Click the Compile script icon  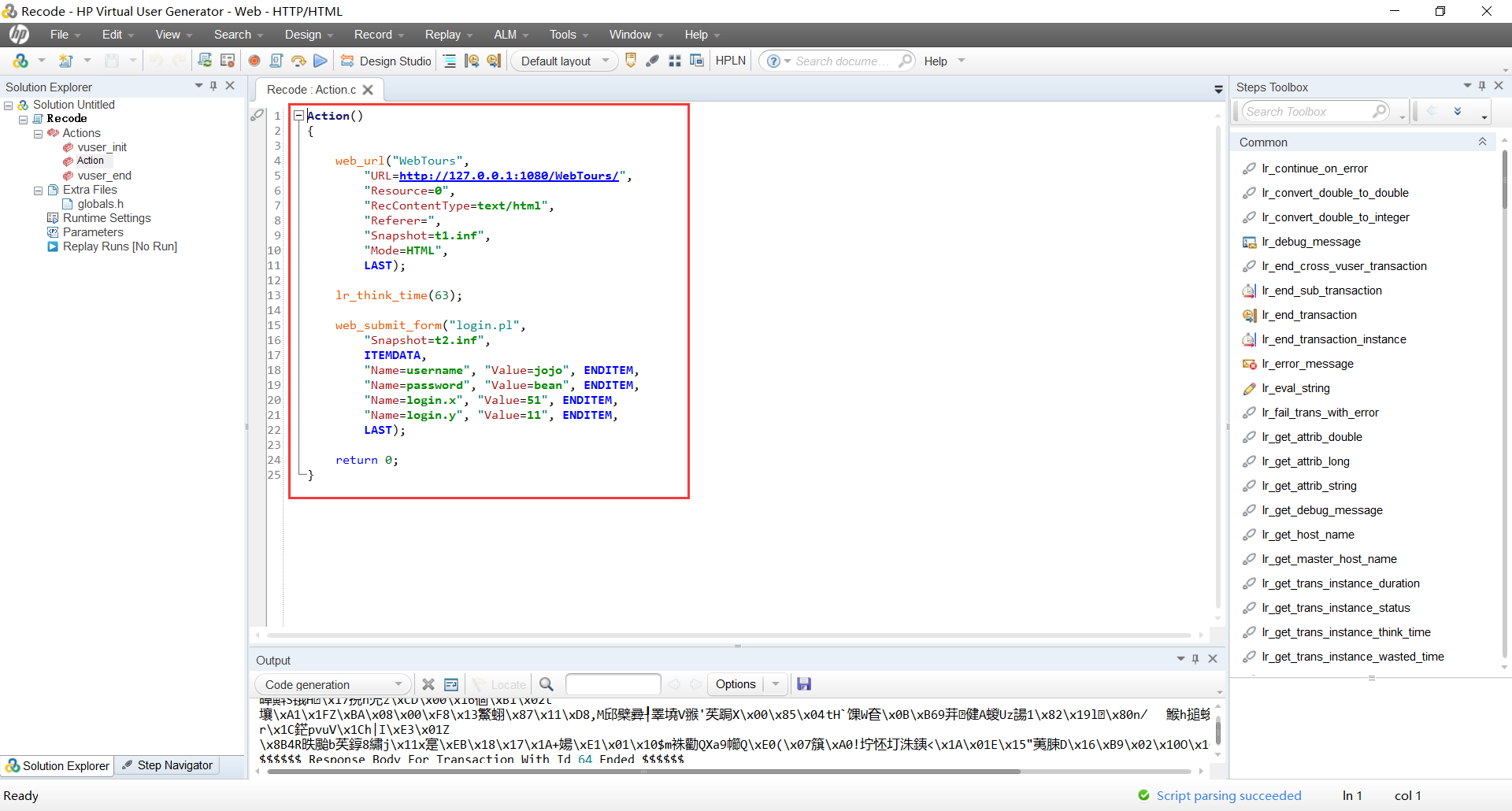[276, 61]
